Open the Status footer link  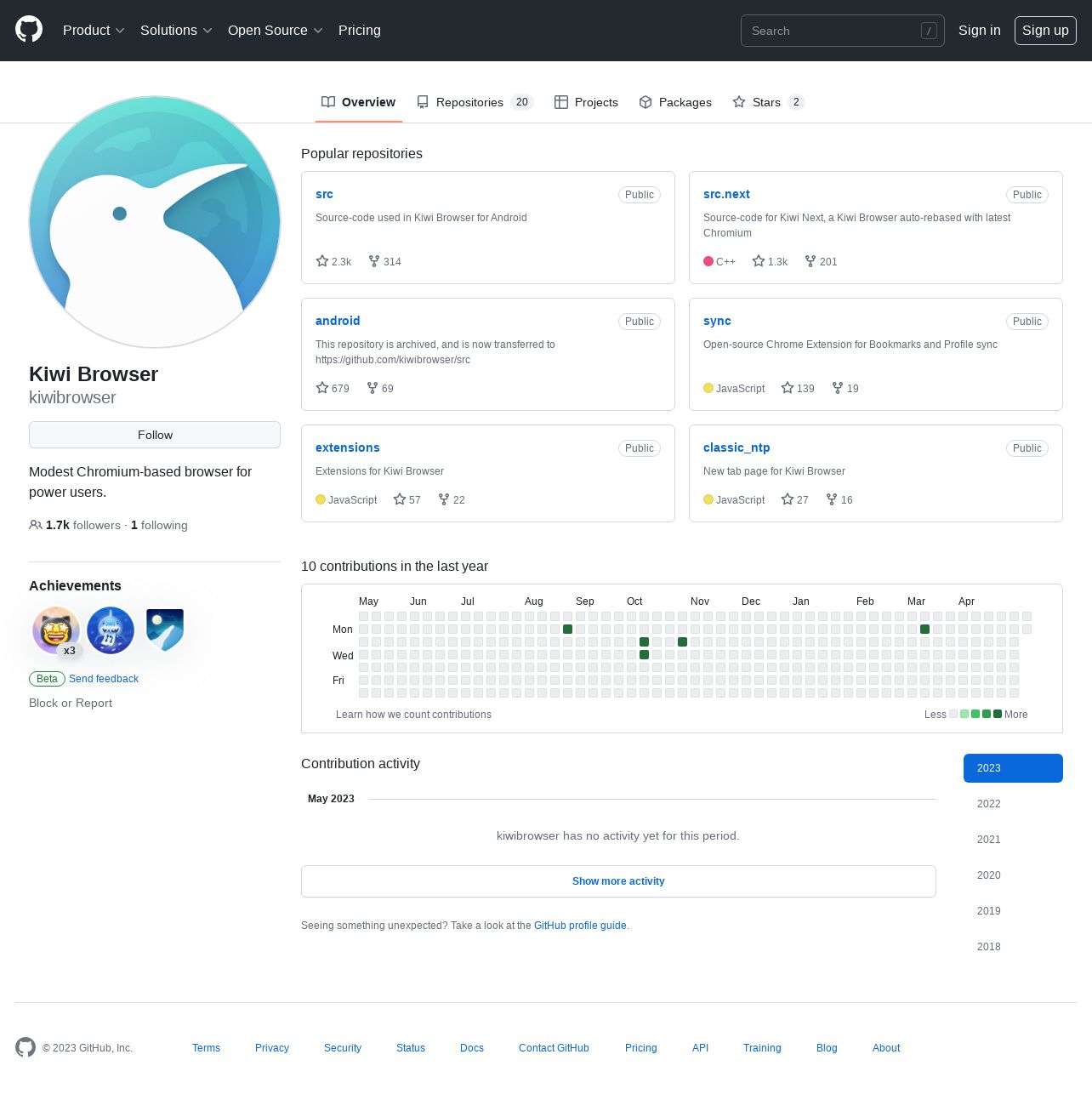411,1048
